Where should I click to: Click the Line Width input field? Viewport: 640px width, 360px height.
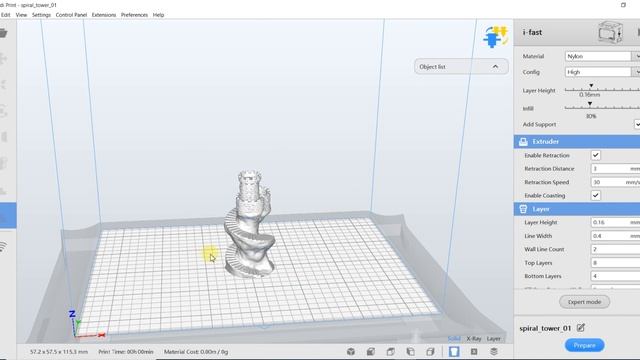616,236
